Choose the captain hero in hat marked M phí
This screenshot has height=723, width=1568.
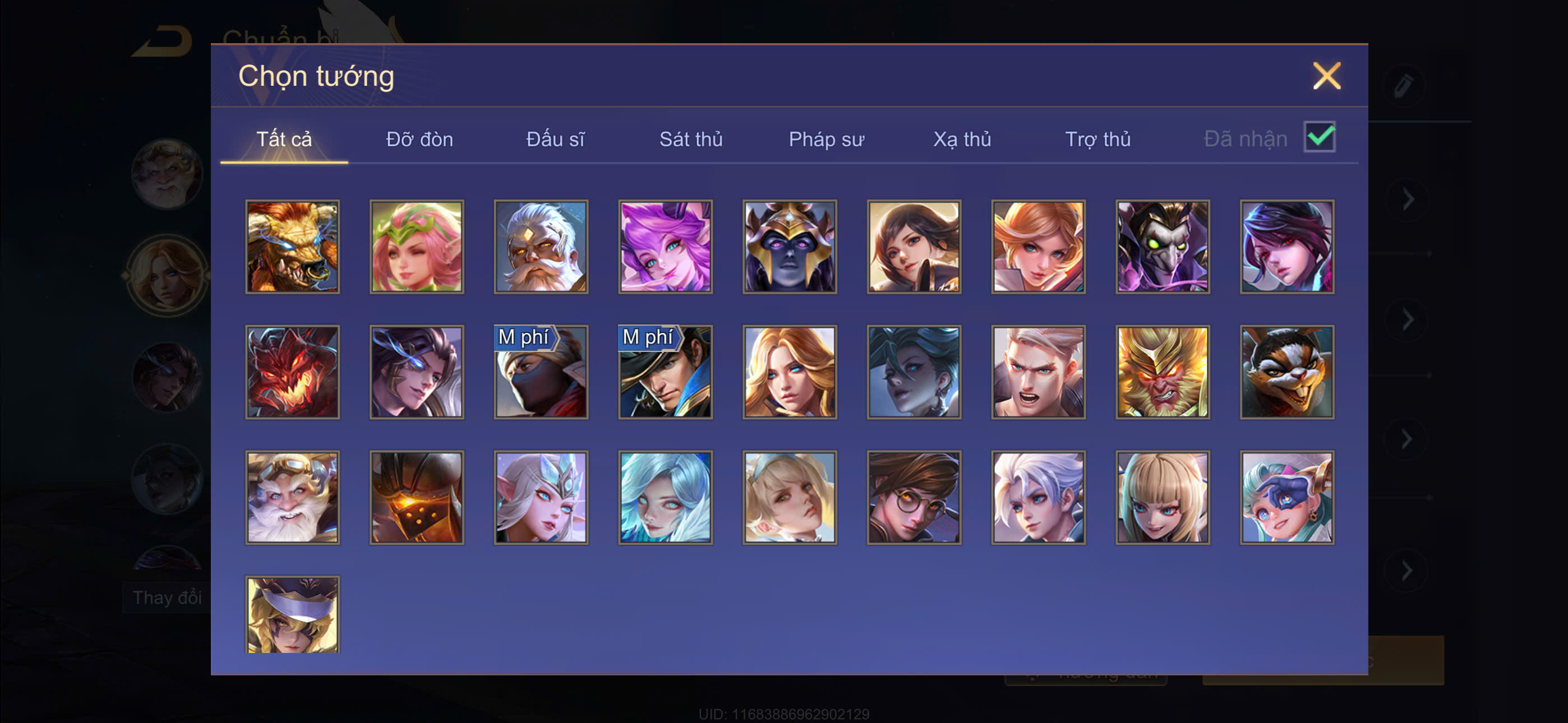[x=665, y=372]
